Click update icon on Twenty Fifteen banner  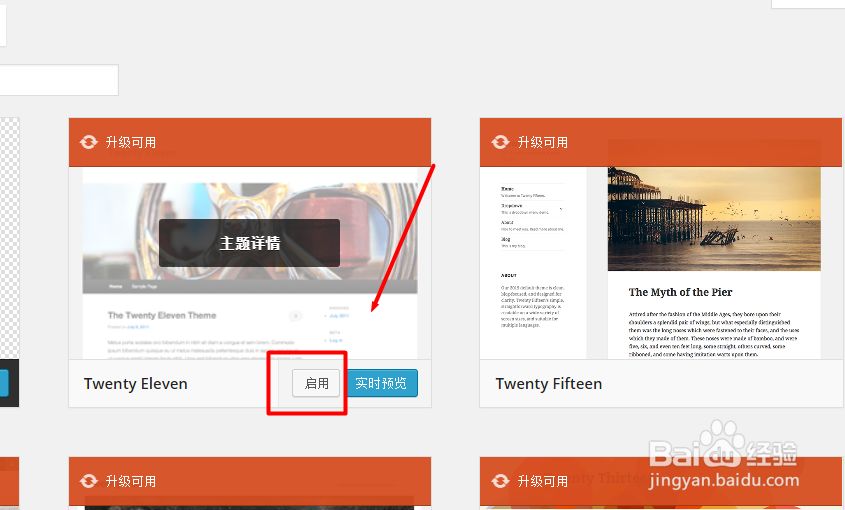[500, 142]
